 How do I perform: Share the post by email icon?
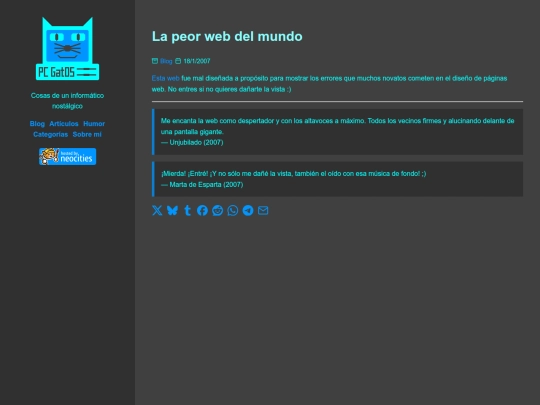[263, 210]
